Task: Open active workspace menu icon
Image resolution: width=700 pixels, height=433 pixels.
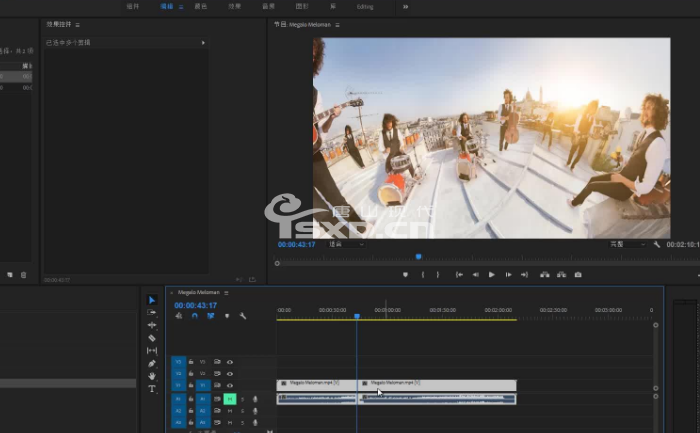Action: coord(181,7)
